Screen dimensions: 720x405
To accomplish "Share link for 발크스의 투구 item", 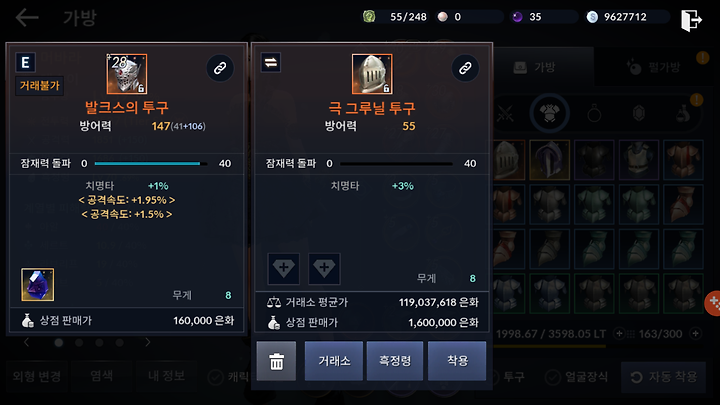I will point(220,68).
